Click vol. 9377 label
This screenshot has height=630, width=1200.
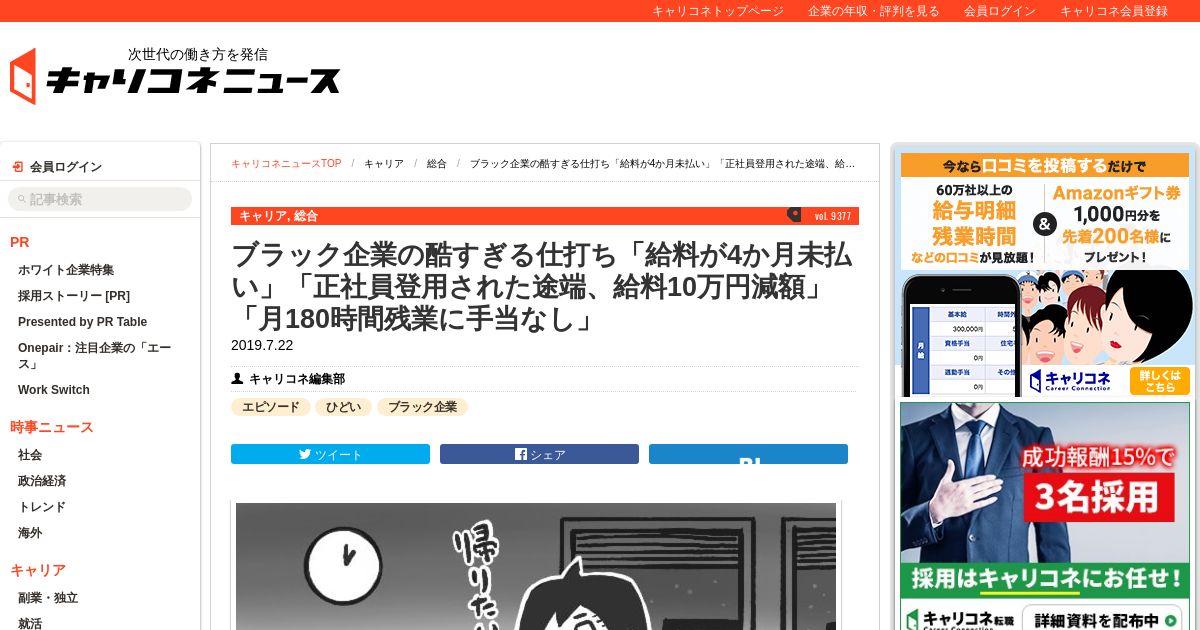pyautogui.click(x=832, y=216)
